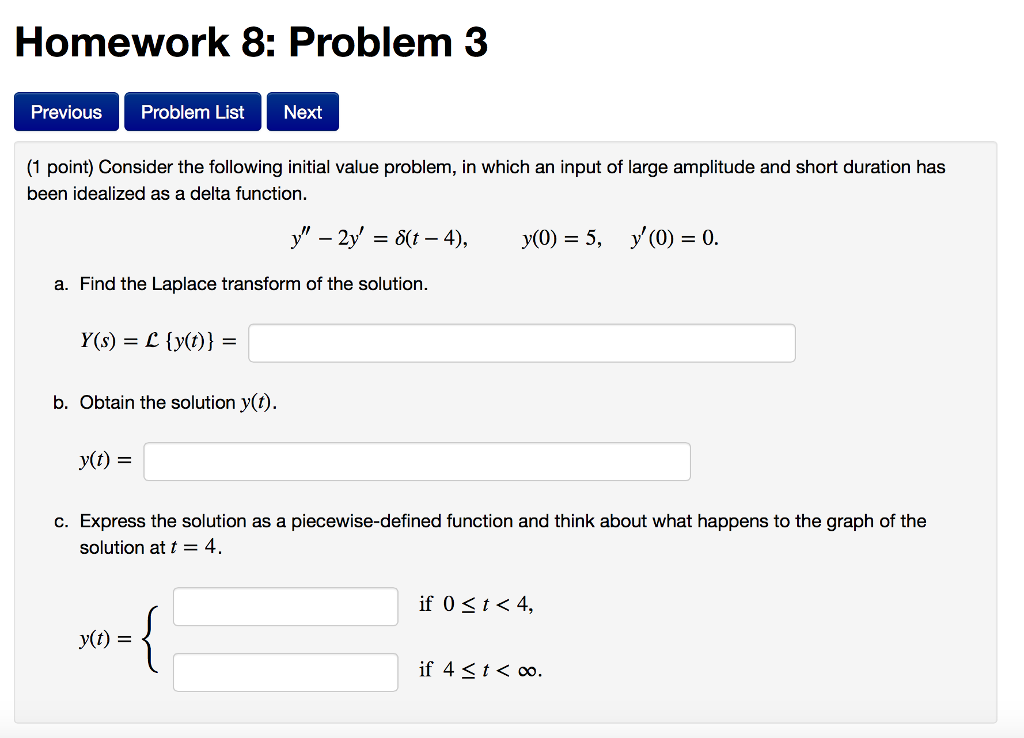The height and width of the screenshot is (738, 1024).
Task: Select the y(t) solution answer box
Action: pos(415,460)
